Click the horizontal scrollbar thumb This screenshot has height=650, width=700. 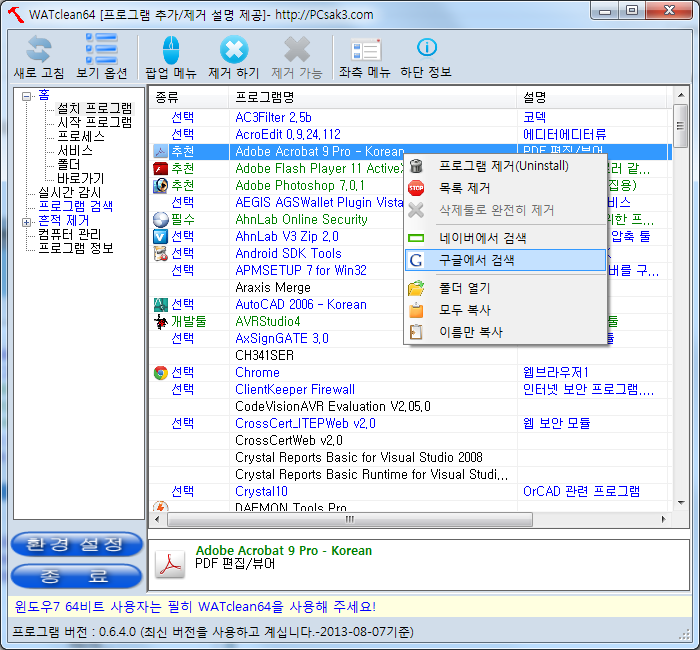(x=350, y=519)
